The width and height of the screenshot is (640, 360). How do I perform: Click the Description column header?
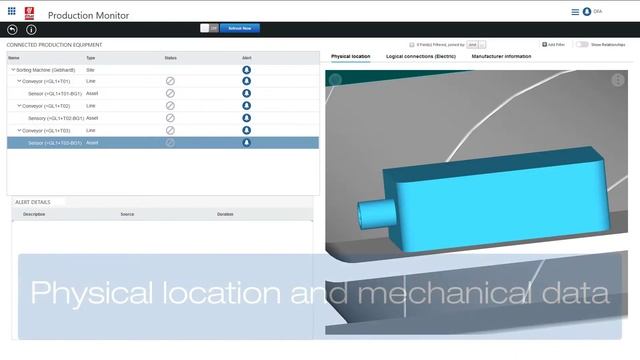(34, 214)
